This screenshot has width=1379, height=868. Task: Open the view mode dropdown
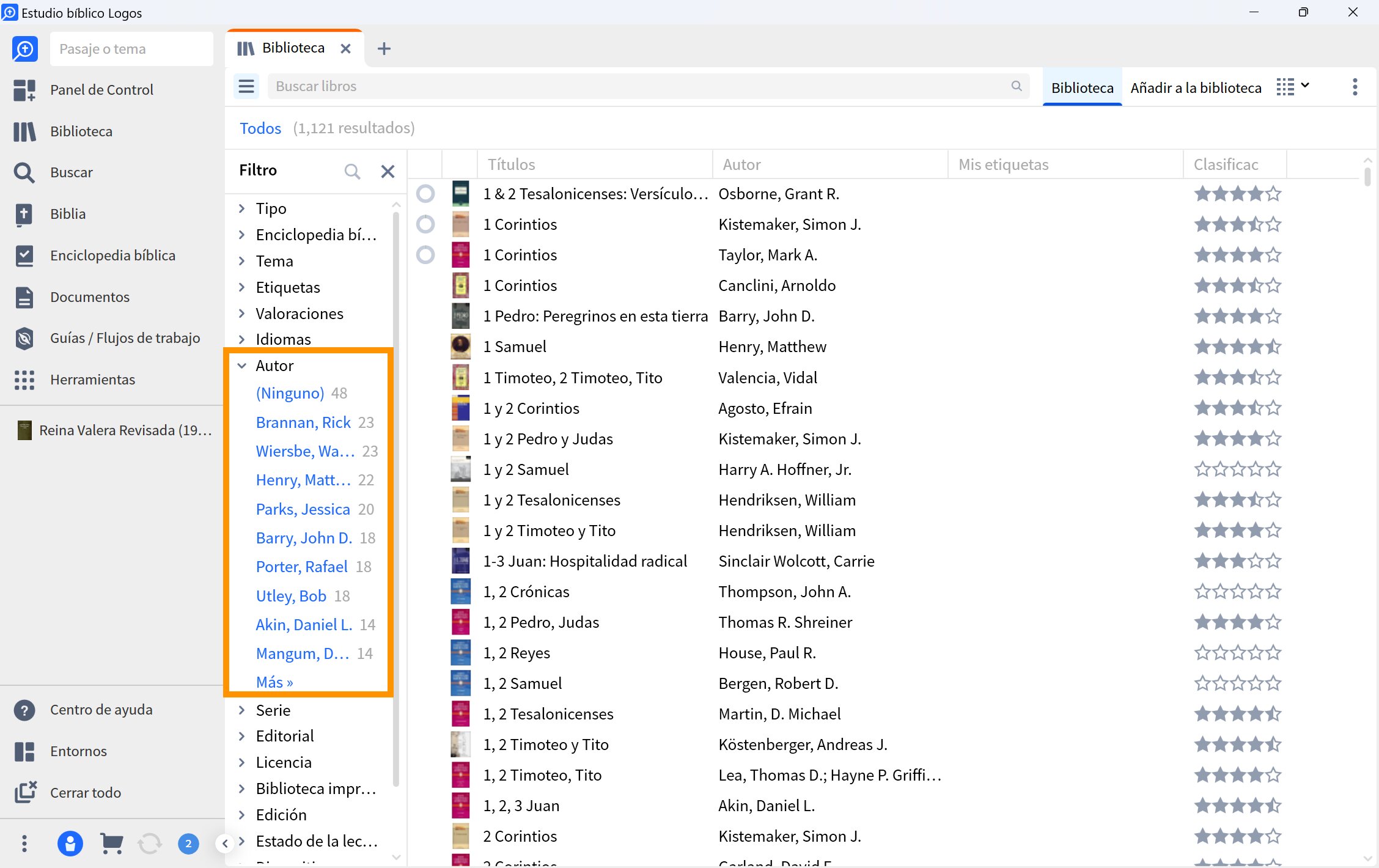(1293, 87)
